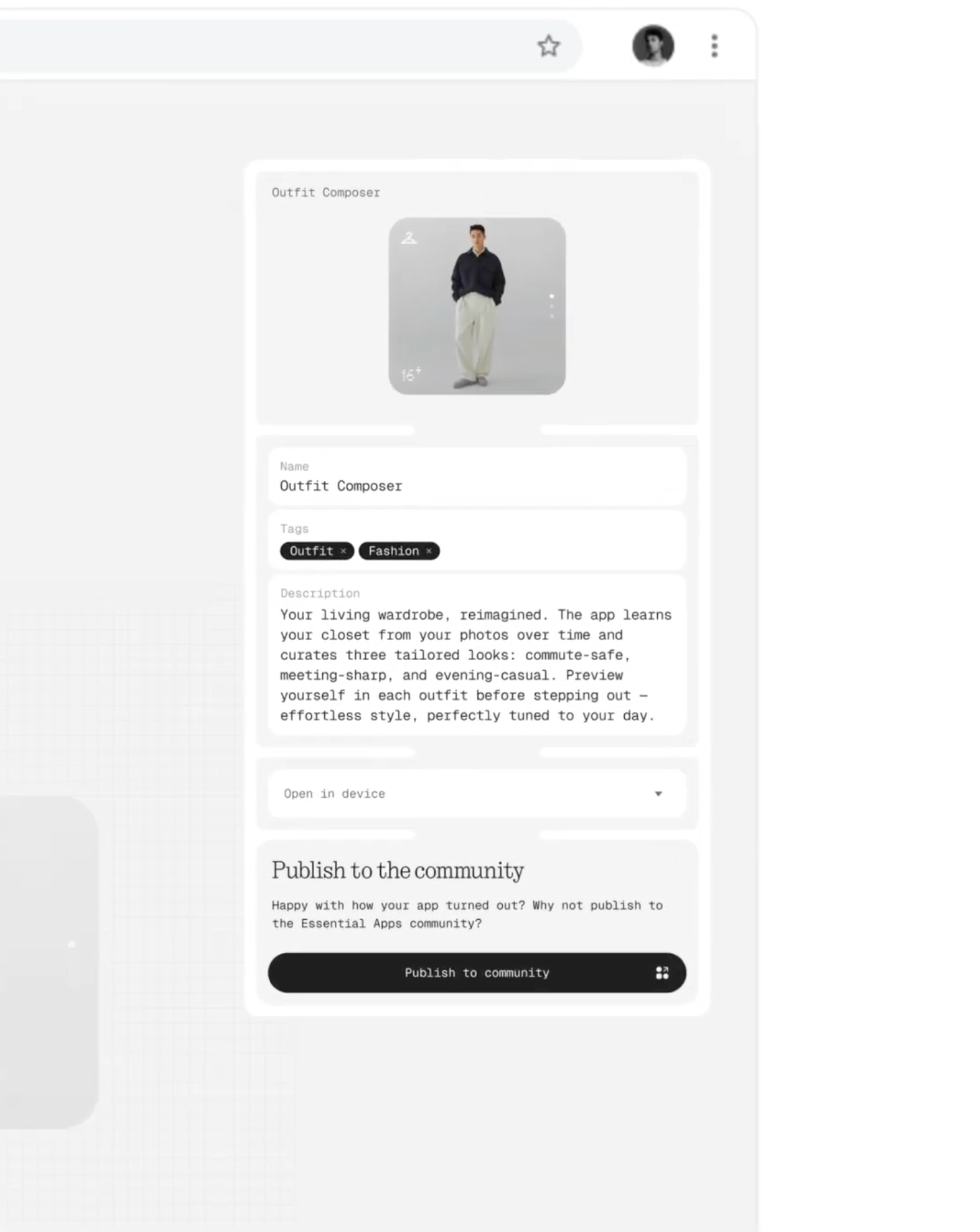Edit the Description text area
The height and width of the screenshot is (1232, 980).
tap(477, 655)
